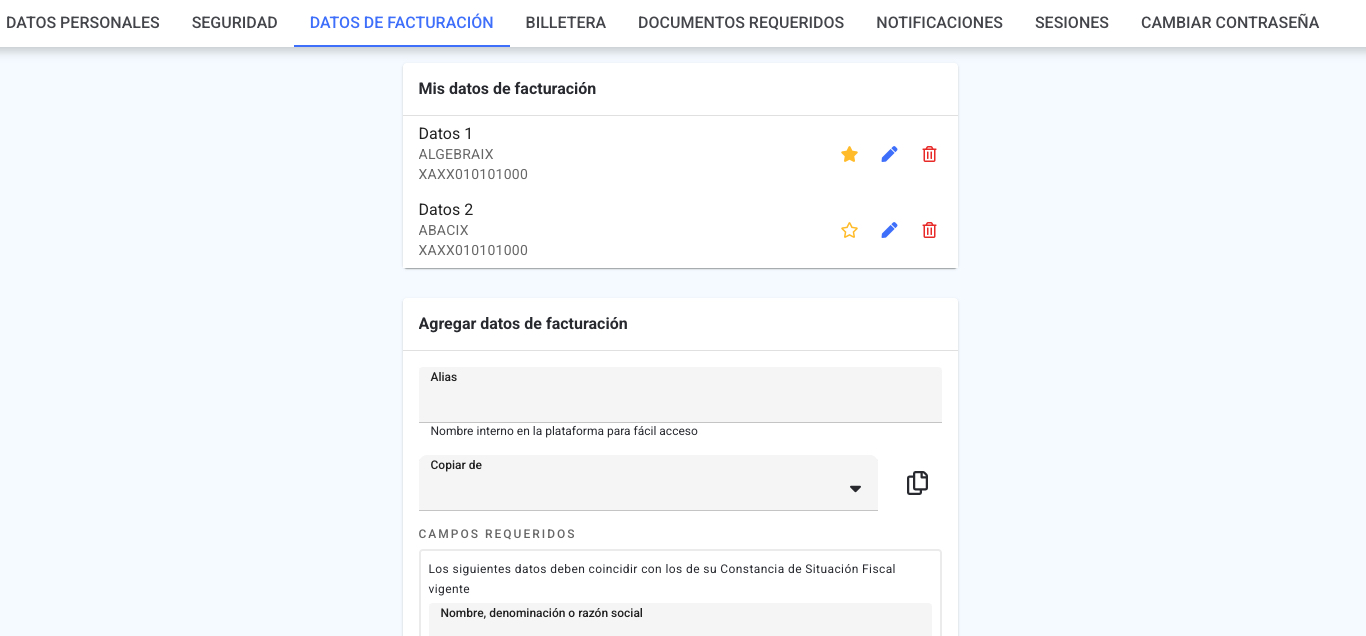
Task: Mark Datos 2 as favorite with star
Action: point(849,230)
